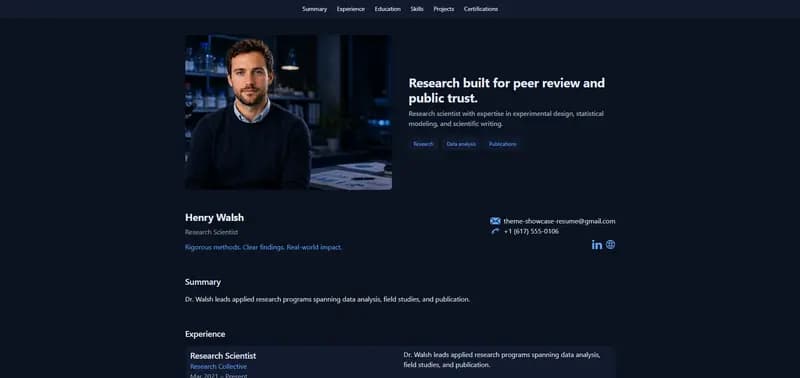Click the 'Research Scientist' subtitle under the name
The height and width of the screenshot is (378, 800).
pyautogui.click(x=211, y=232)
